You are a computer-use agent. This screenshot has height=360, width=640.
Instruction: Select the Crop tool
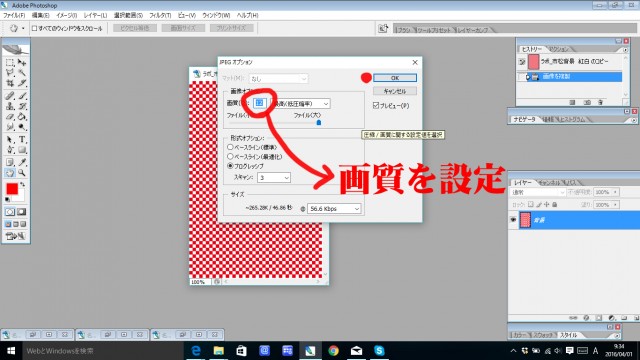[10, 83]
